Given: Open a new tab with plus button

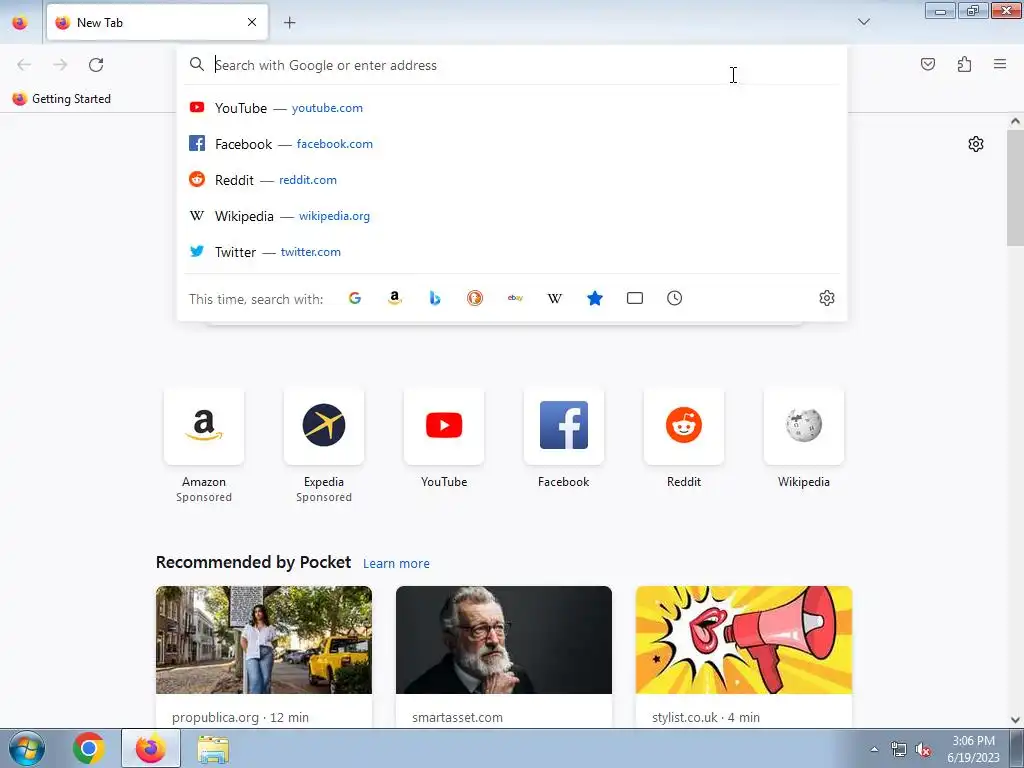Looking at the screenshot, I should pyautogui.click(x=289, y=22).
